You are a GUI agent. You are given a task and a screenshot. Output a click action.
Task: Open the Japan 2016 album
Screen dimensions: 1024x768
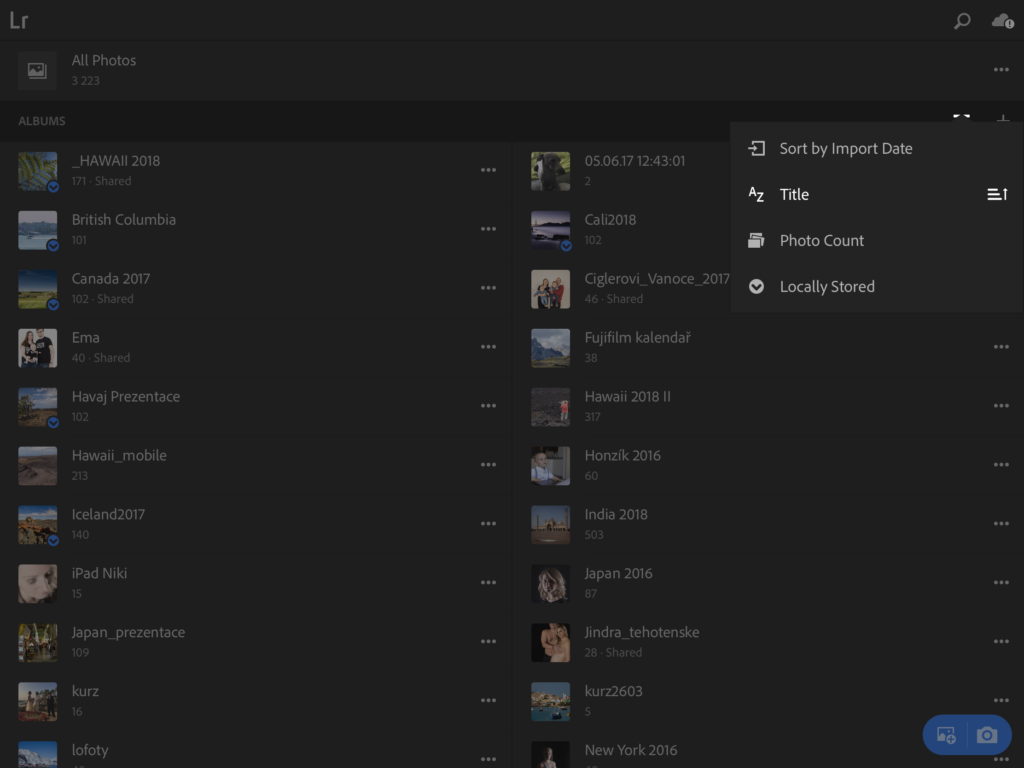click(618, 582)
